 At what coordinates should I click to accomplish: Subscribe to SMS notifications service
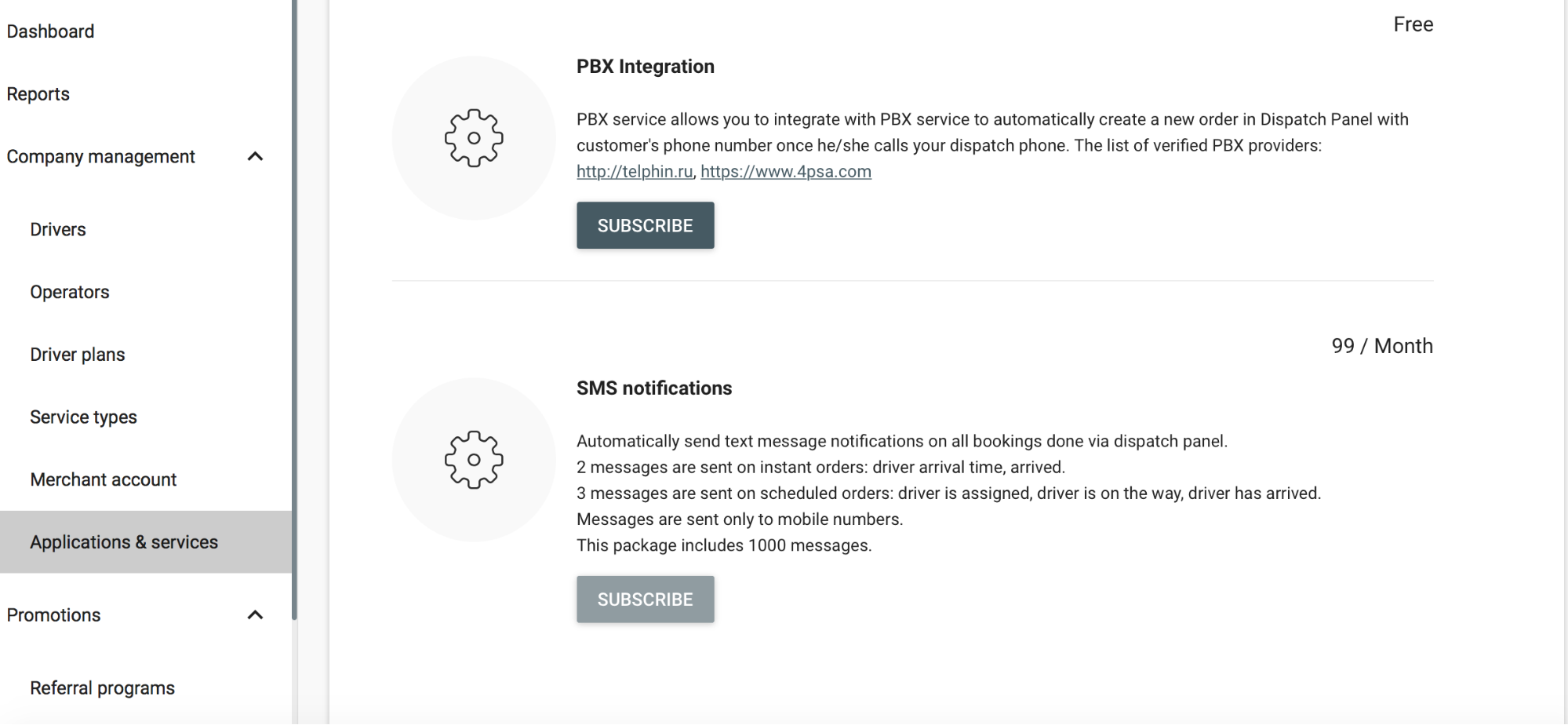click(646, 599)
